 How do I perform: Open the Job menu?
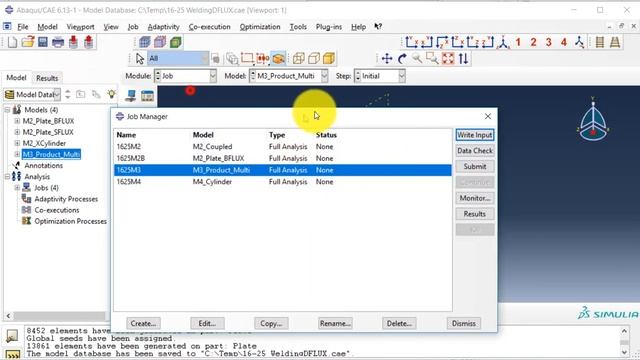coord(133,27)
